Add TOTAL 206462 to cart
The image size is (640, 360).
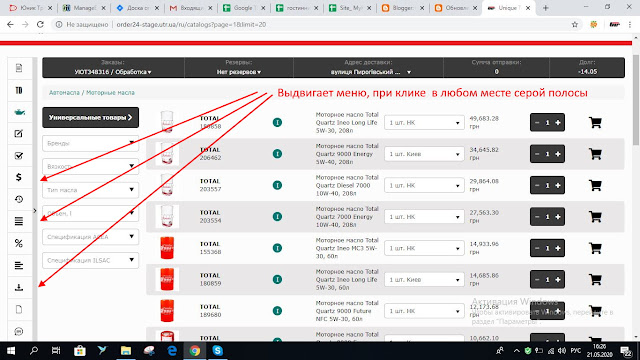point(595,154)
